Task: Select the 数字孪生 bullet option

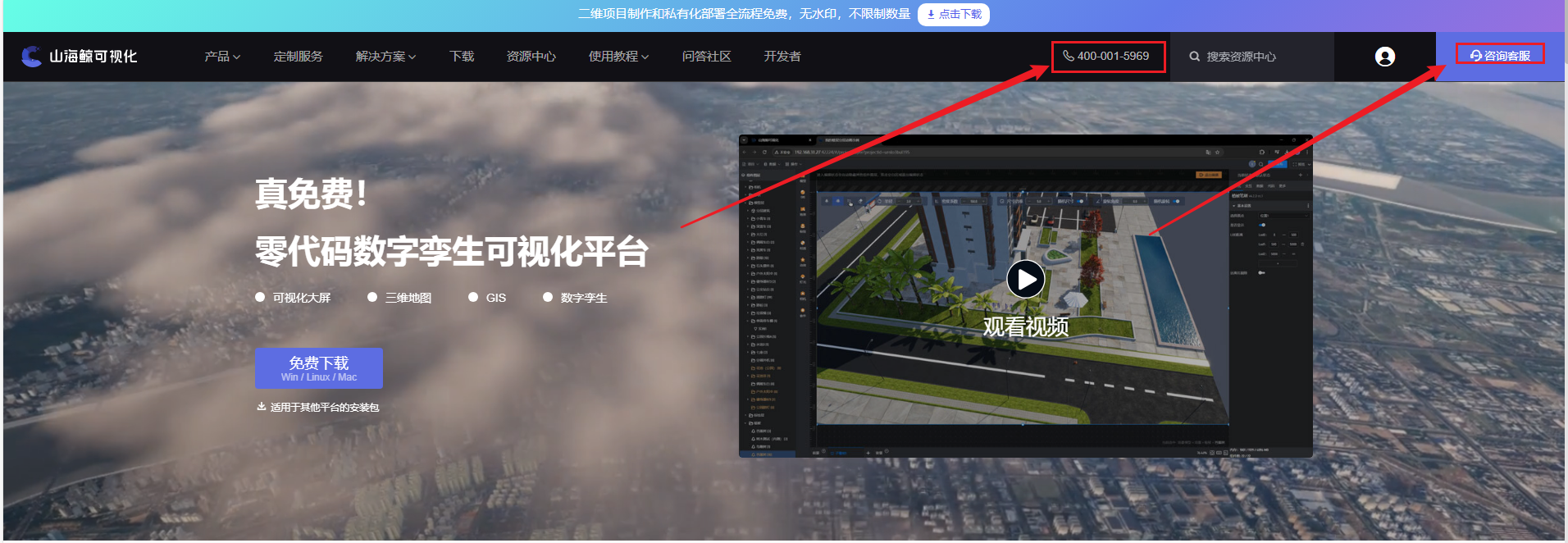Action: coord(548,298)
